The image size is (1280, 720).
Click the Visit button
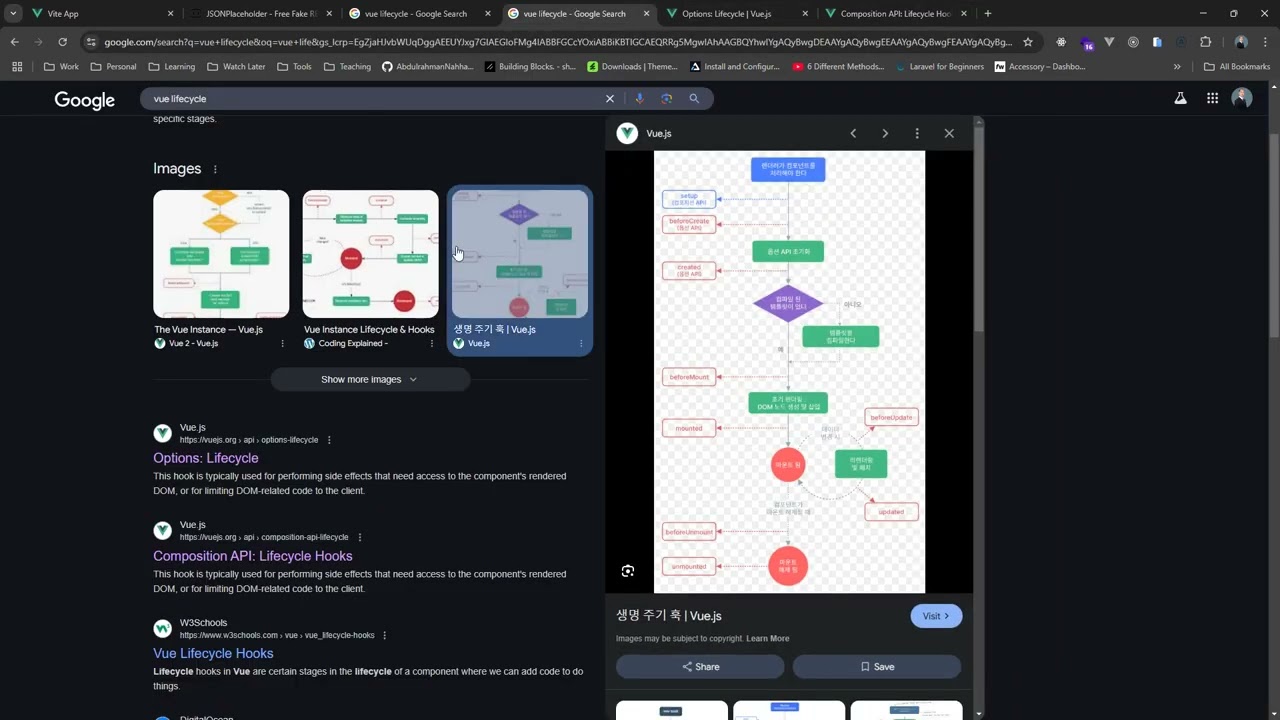tap(936, 616)
